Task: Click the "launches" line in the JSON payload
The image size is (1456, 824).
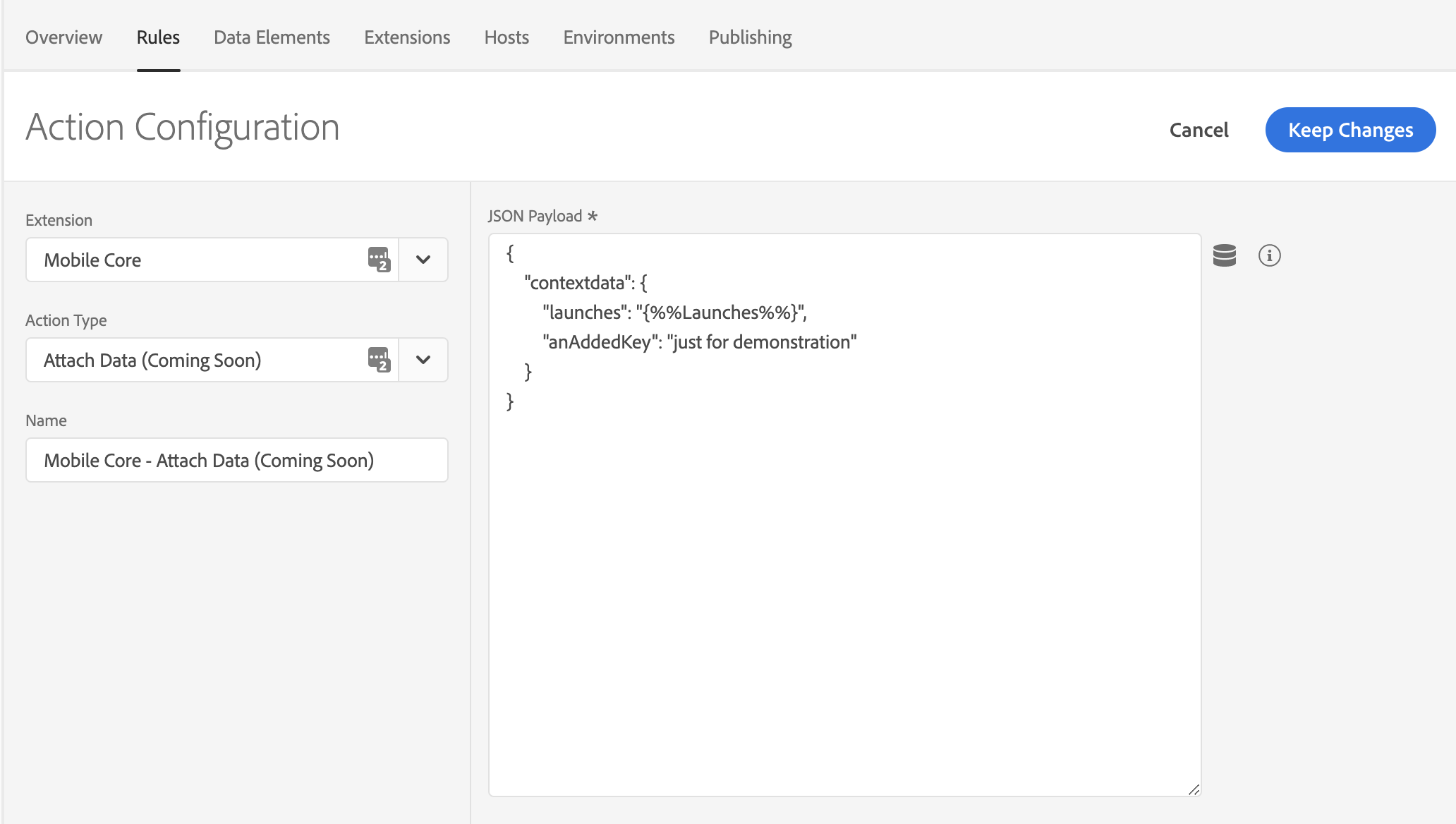Action: click(x=674, y=313)
